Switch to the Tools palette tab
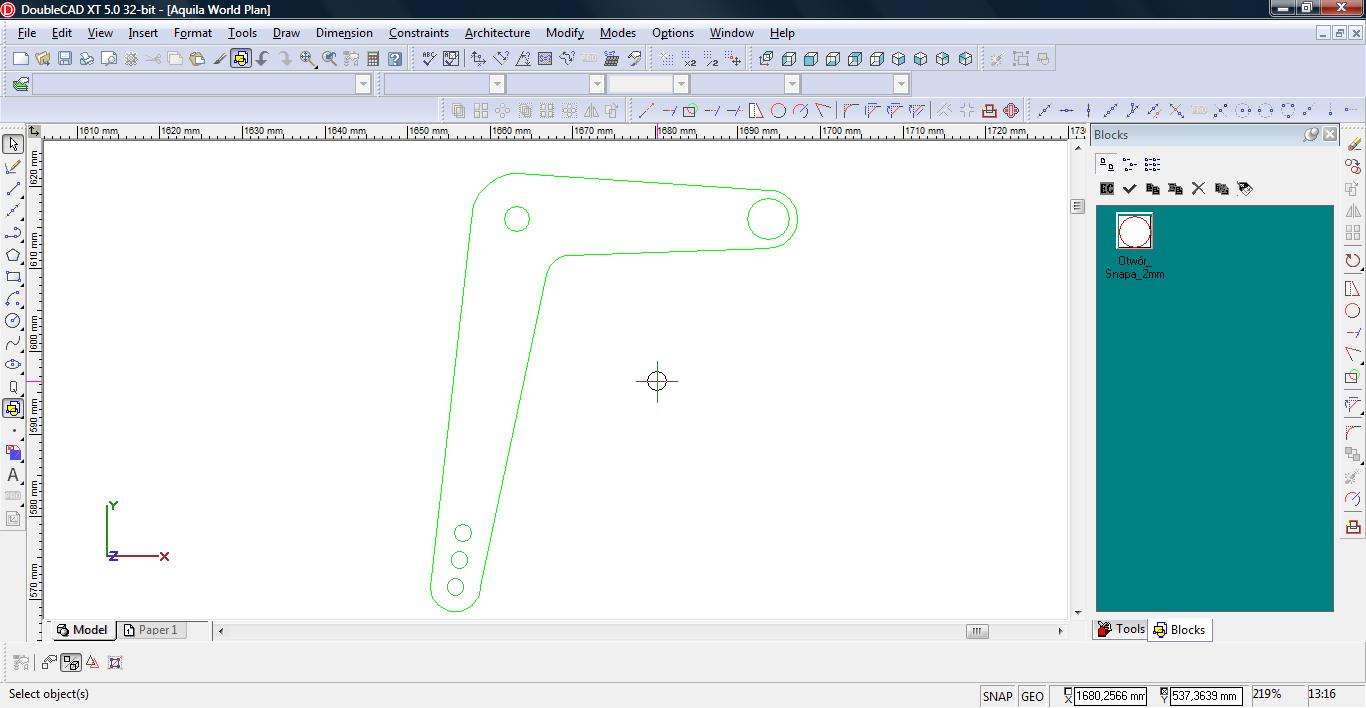1366x708 pixels. (1121, 629)
